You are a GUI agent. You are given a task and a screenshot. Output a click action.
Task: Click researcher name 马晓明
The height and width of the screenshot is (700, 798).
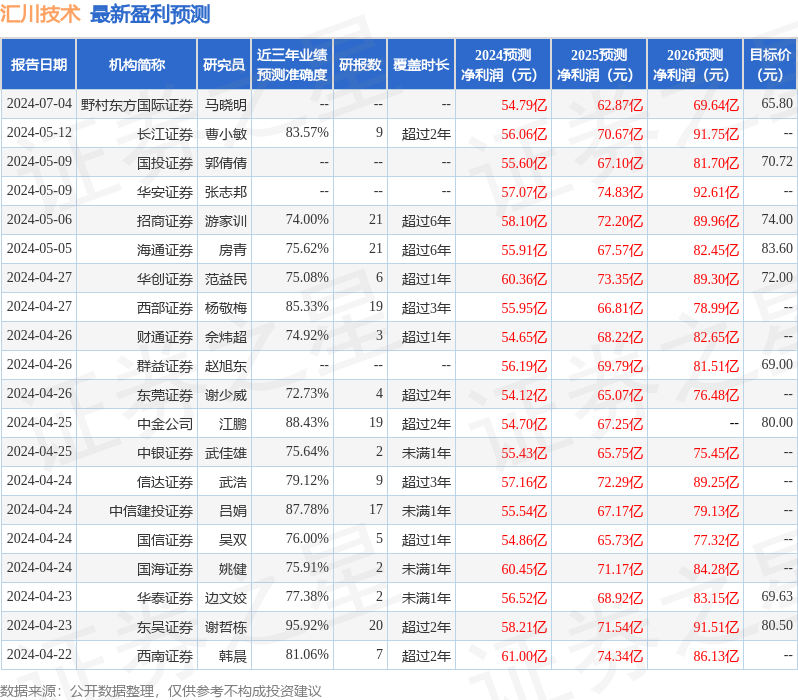[x=225, y=105]
